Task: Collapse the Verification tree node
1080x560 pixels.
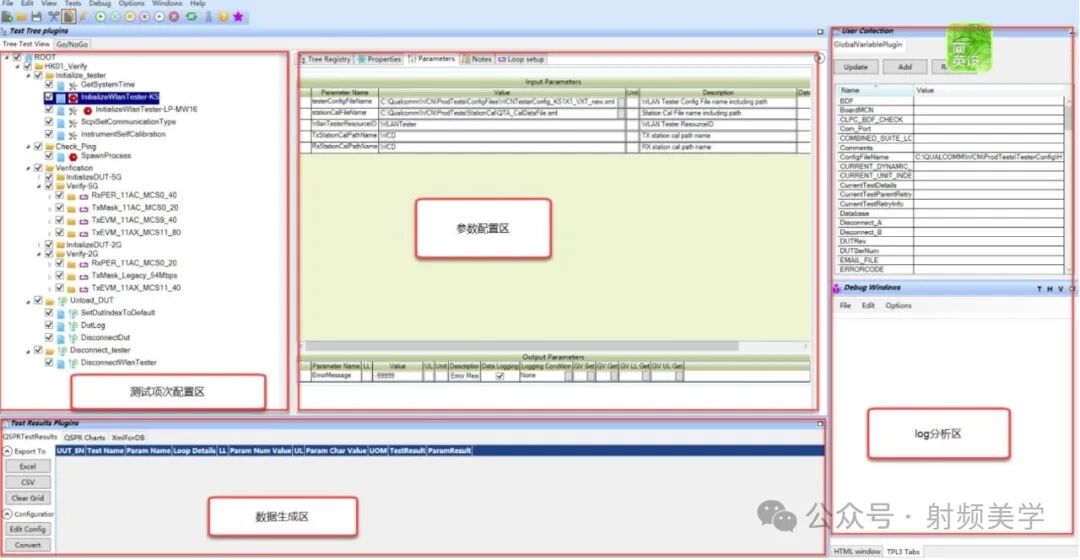Action: pos(29,168)
